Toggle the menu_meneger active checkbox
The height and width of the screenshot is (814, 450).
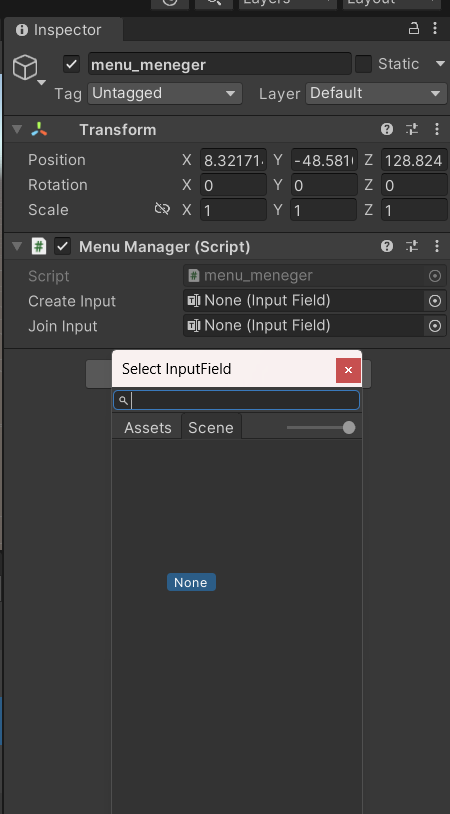(71, 65)
